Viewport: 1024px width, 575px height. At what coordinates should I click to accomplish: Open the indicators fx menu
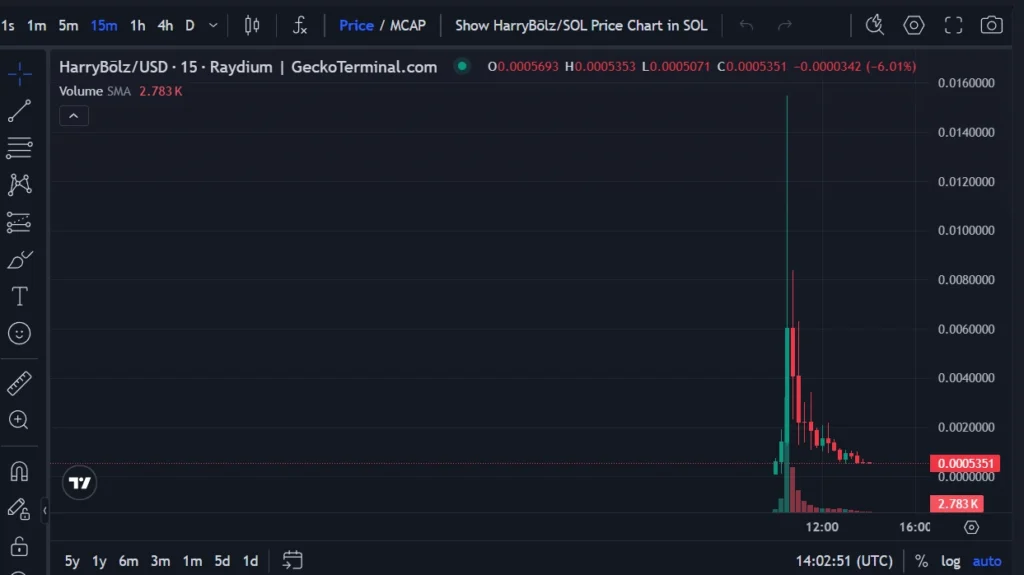pos(300,25)
